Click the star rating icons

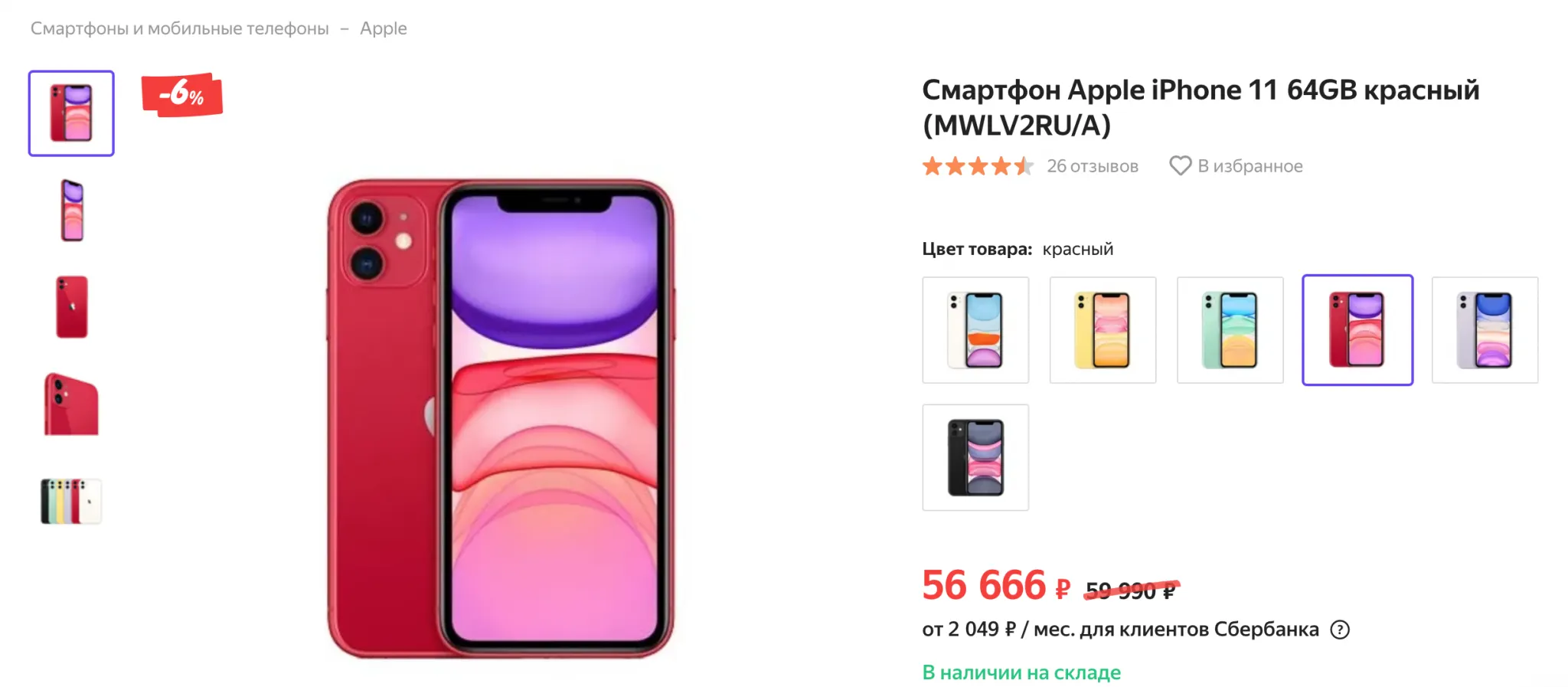point(978,165)
